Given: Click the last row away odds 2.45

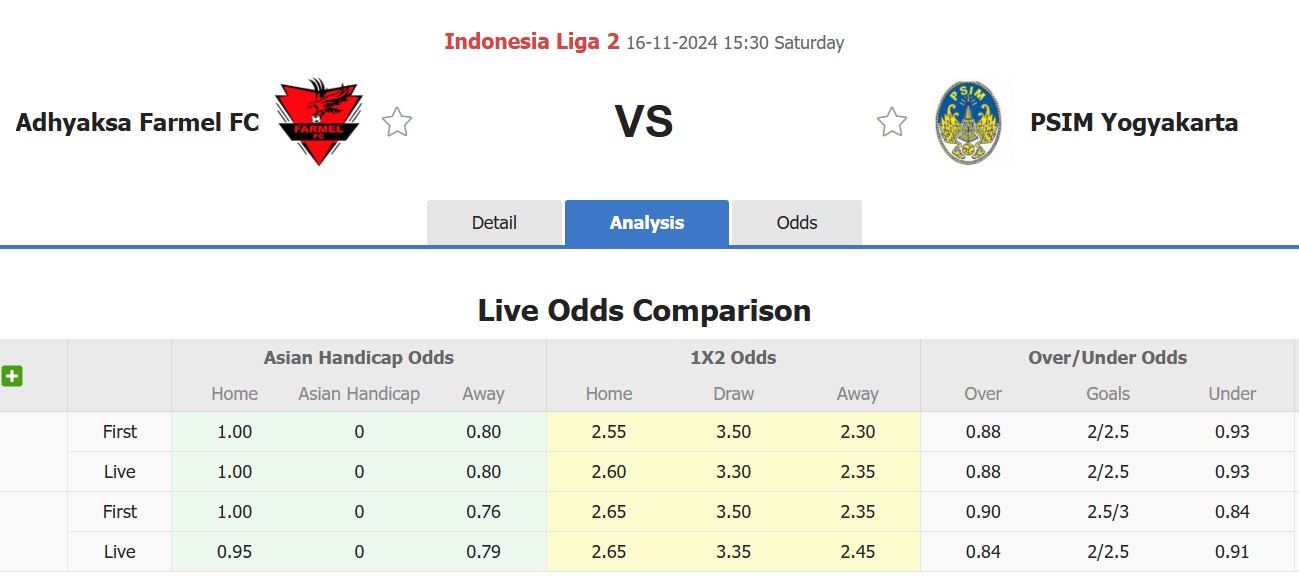Looking at the screenshot, I should pos(858,551).
